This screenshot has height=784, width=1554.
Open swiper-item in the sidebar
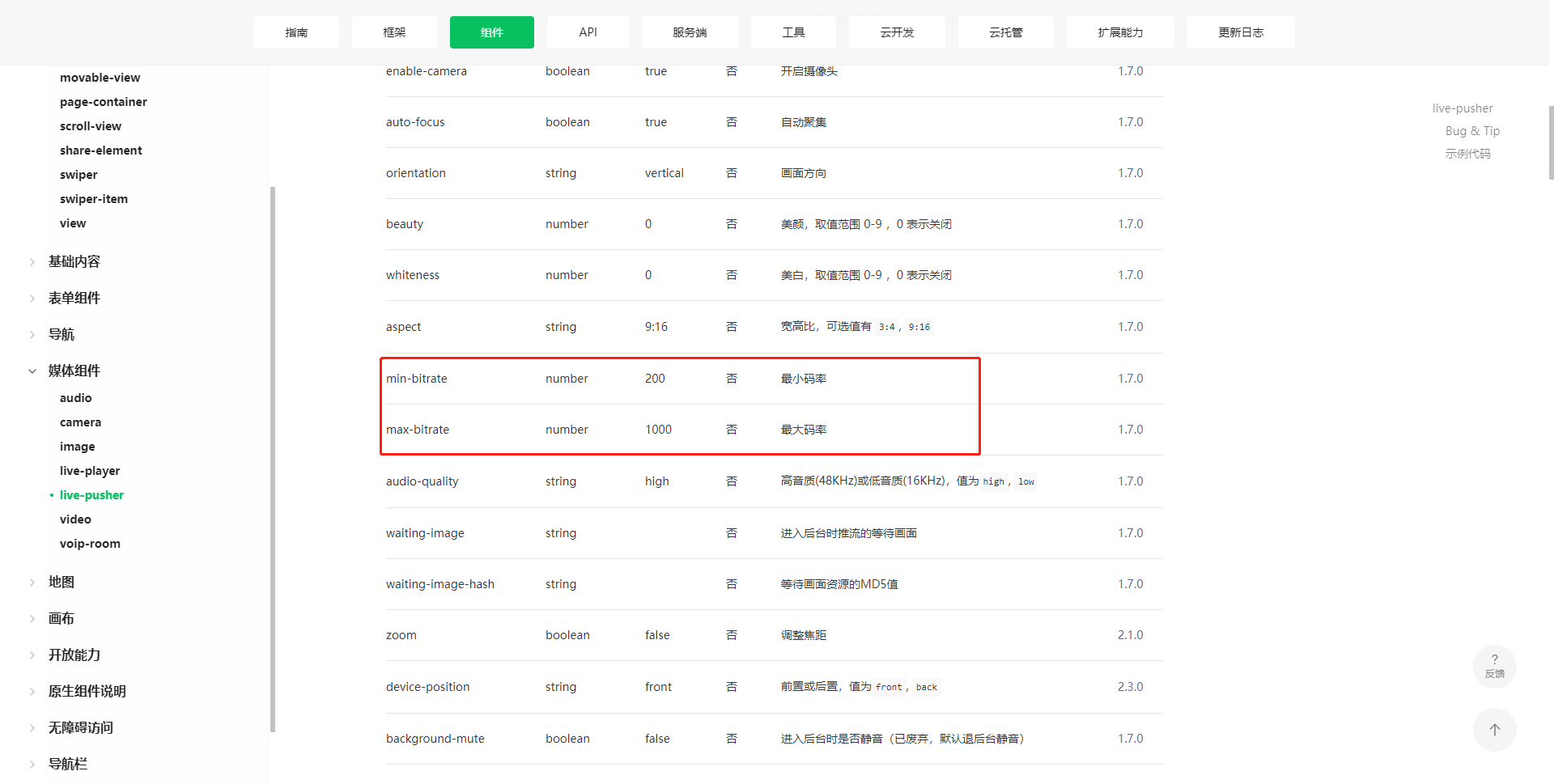pos(94,199)
